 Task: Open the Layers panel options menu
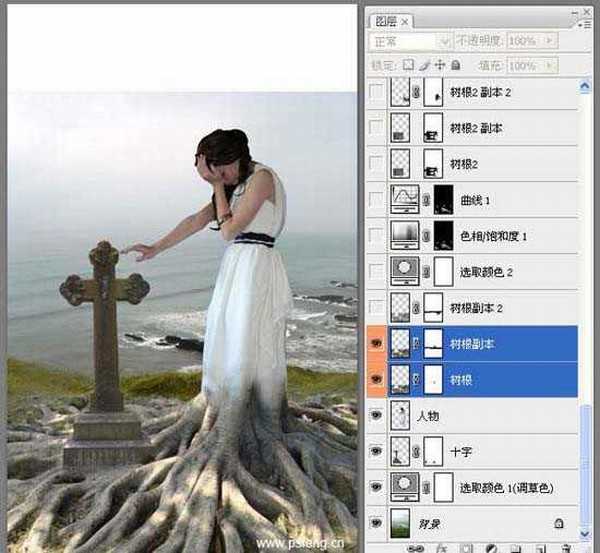[x=584, y=25]
